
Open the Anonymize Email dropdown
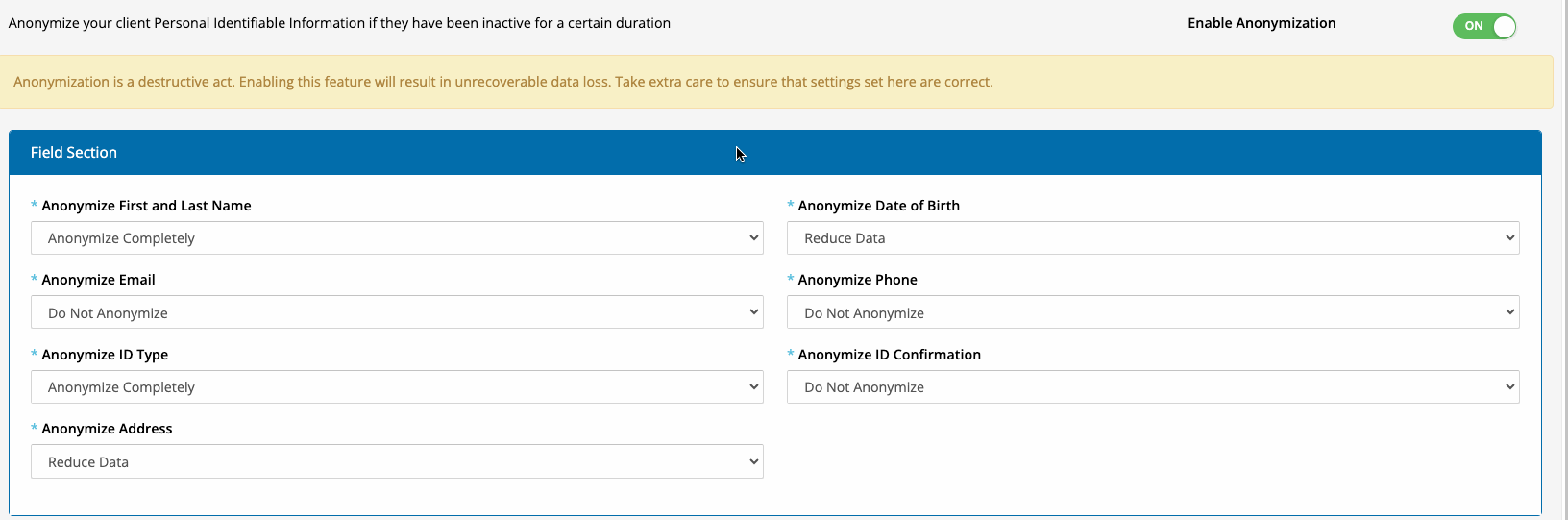(397, 312)
